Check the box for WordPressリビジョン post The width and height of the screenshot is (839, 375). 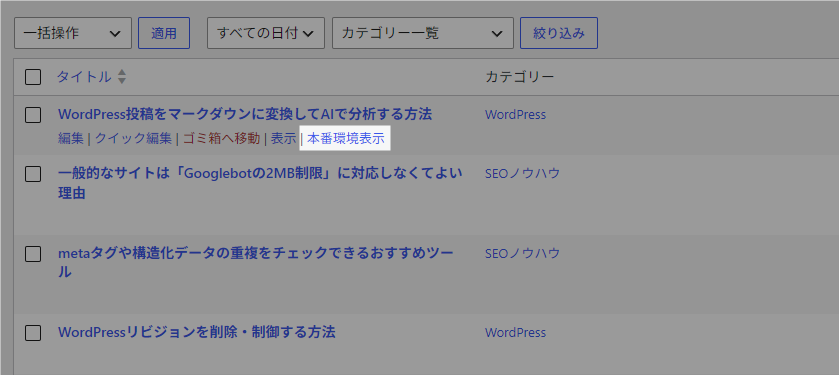tap(33, 333)
